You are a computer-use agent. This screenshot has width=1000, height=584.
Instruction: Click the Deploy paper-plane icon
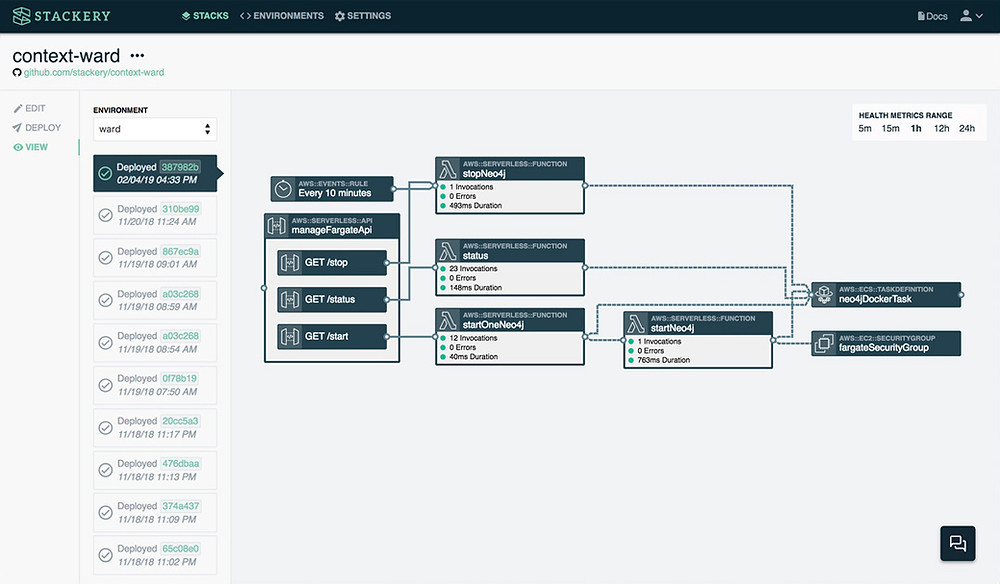[x=17, y=128]
